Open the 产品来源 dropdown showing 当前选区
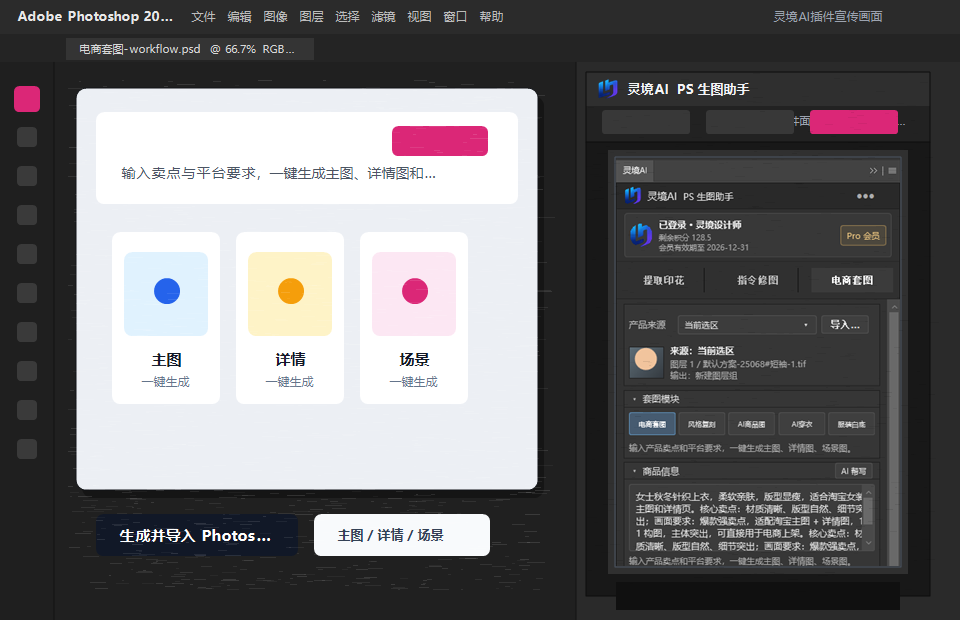The image size is (960, 620). tap(747, 325)
